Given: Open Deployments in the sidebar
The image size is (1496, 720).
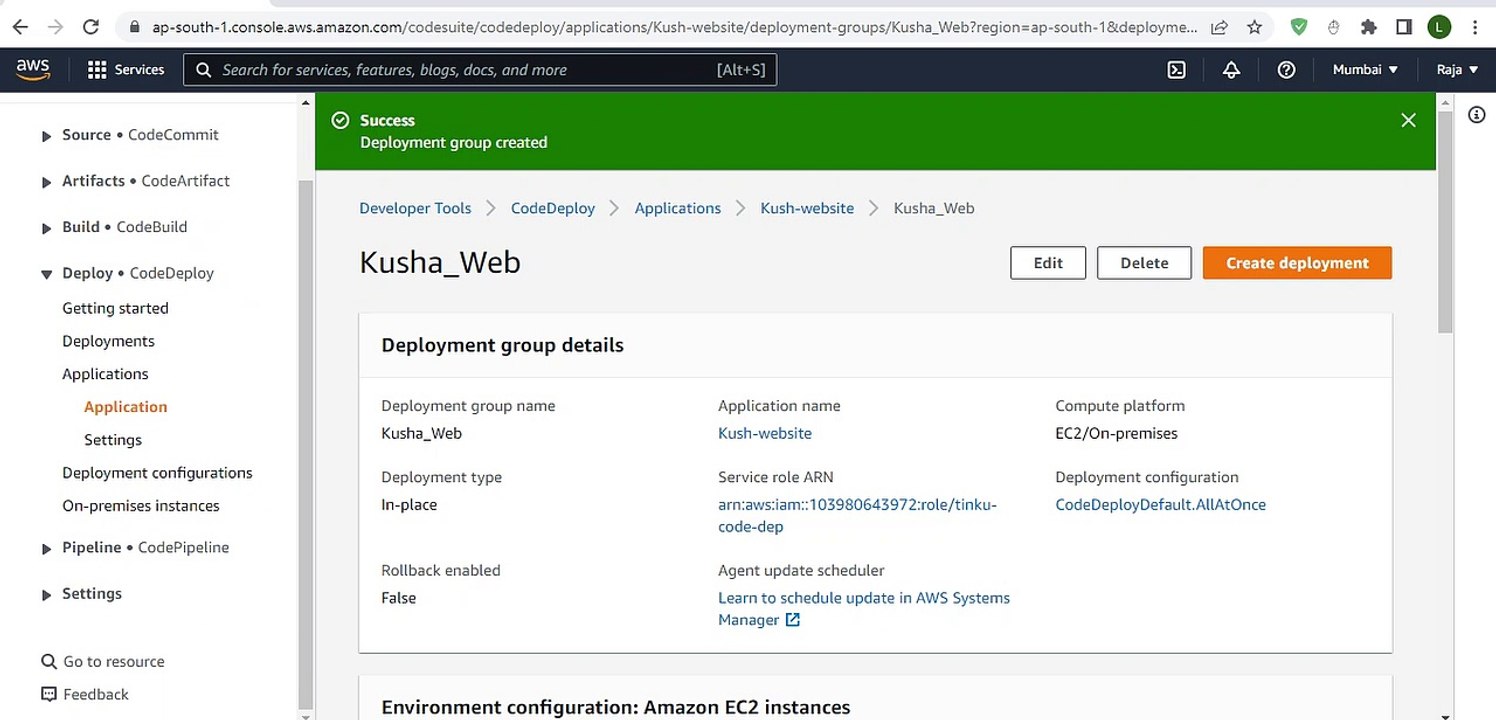Looking at the screenshot, I should pos(108,341).
